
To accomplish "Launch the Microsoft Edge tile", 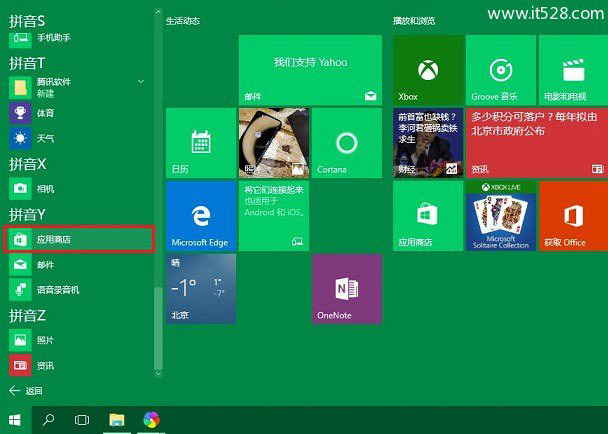I will [x=201, y=216].
